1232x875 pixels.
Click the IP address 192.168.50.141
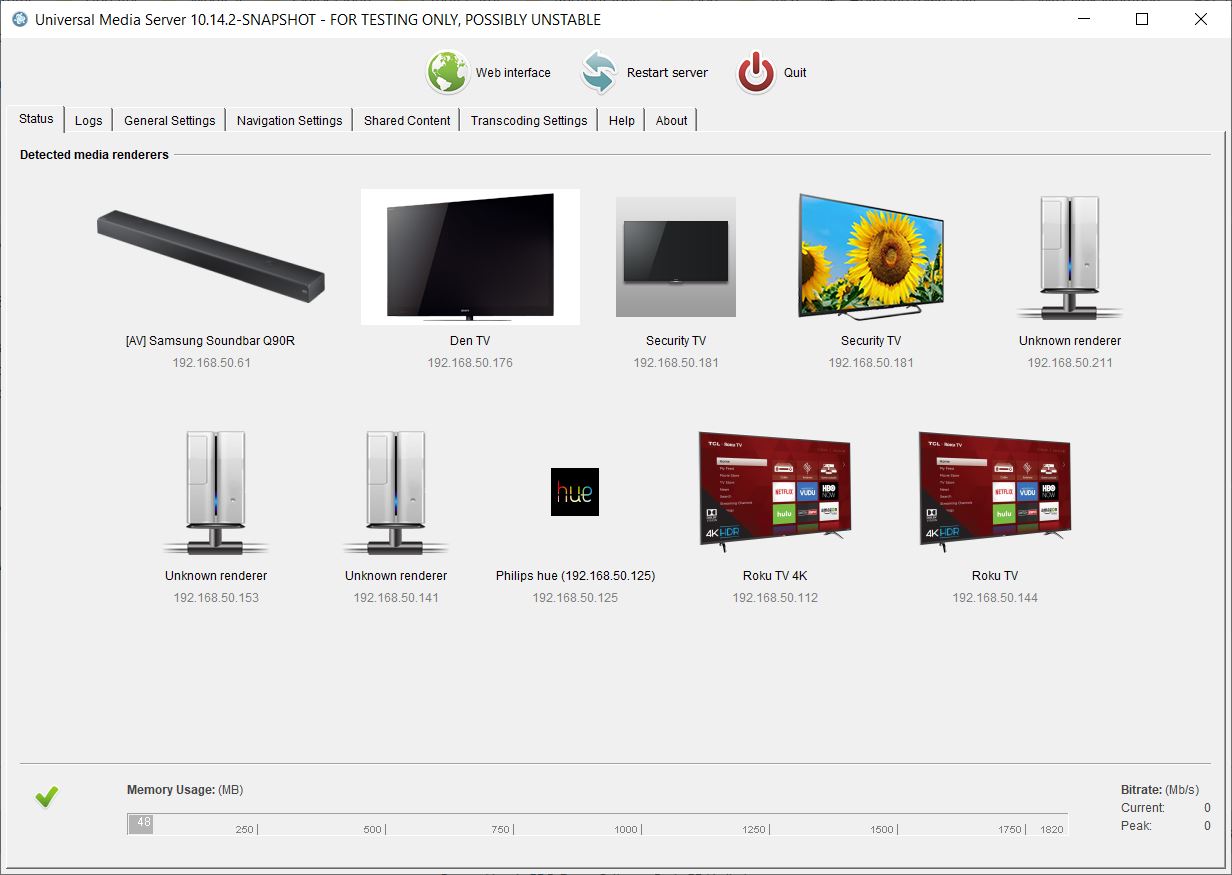click(396, 598)
